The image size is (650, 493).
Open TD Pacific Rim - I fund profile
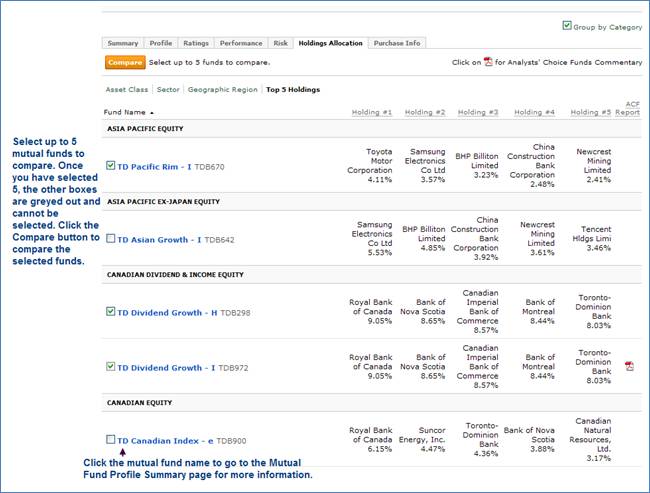pyautogui.click(x=154, y=167)
